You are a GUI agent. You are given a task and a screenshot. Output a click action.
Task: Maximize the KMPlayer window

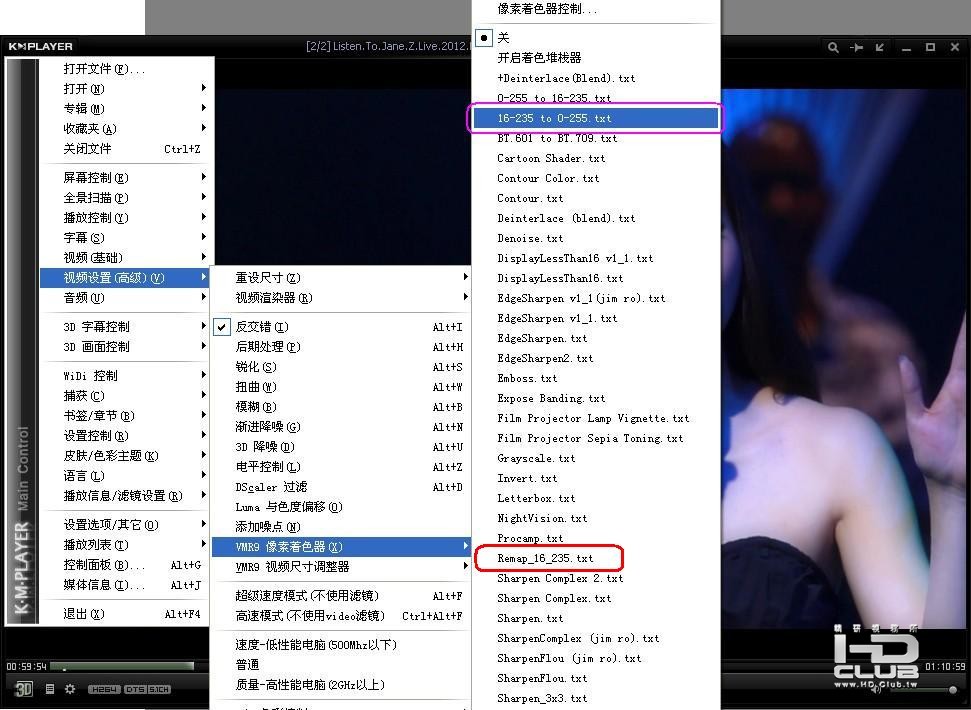[x=930, y=47]
